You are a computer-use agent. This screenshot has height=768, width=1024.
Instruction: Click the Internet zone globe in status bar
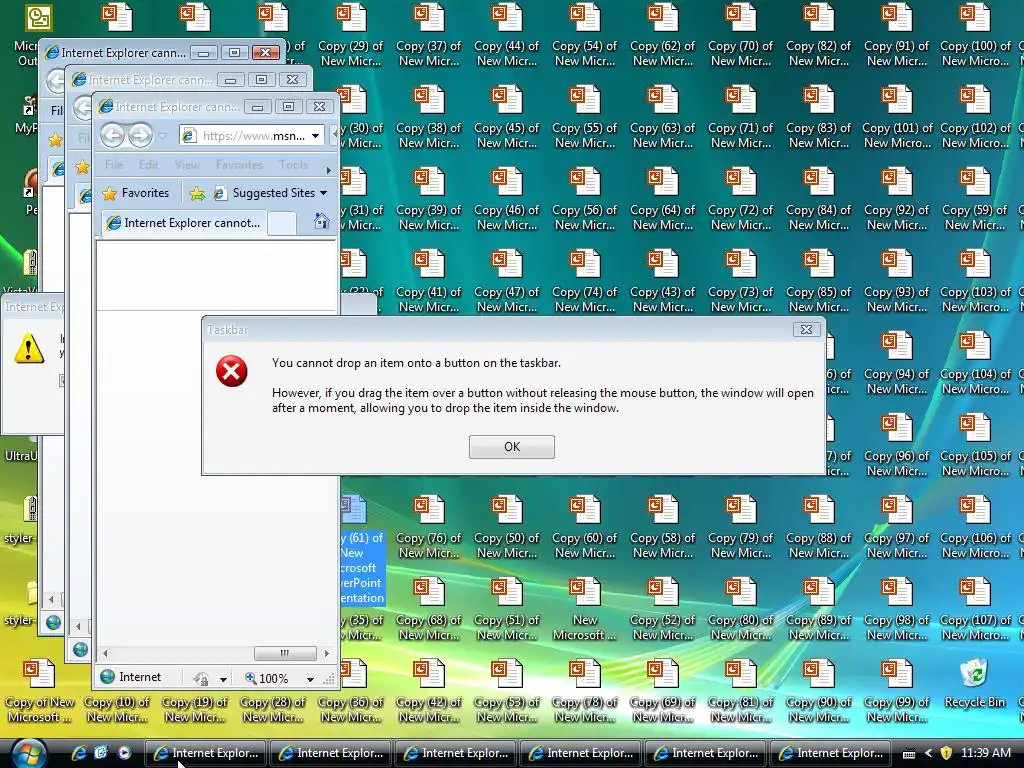coord(108,677)
